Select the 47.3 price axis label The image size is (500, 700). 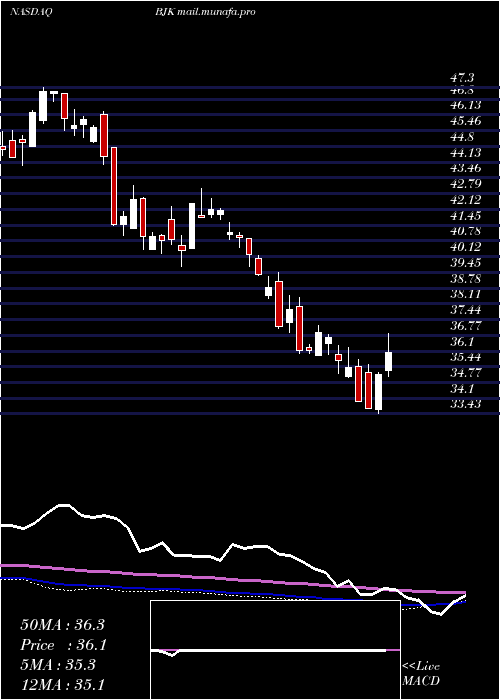pos(462,79)
